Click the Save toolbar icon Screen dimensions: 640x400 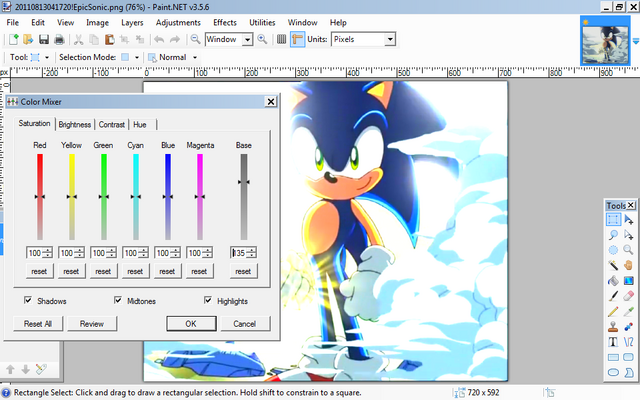(44, 40)
